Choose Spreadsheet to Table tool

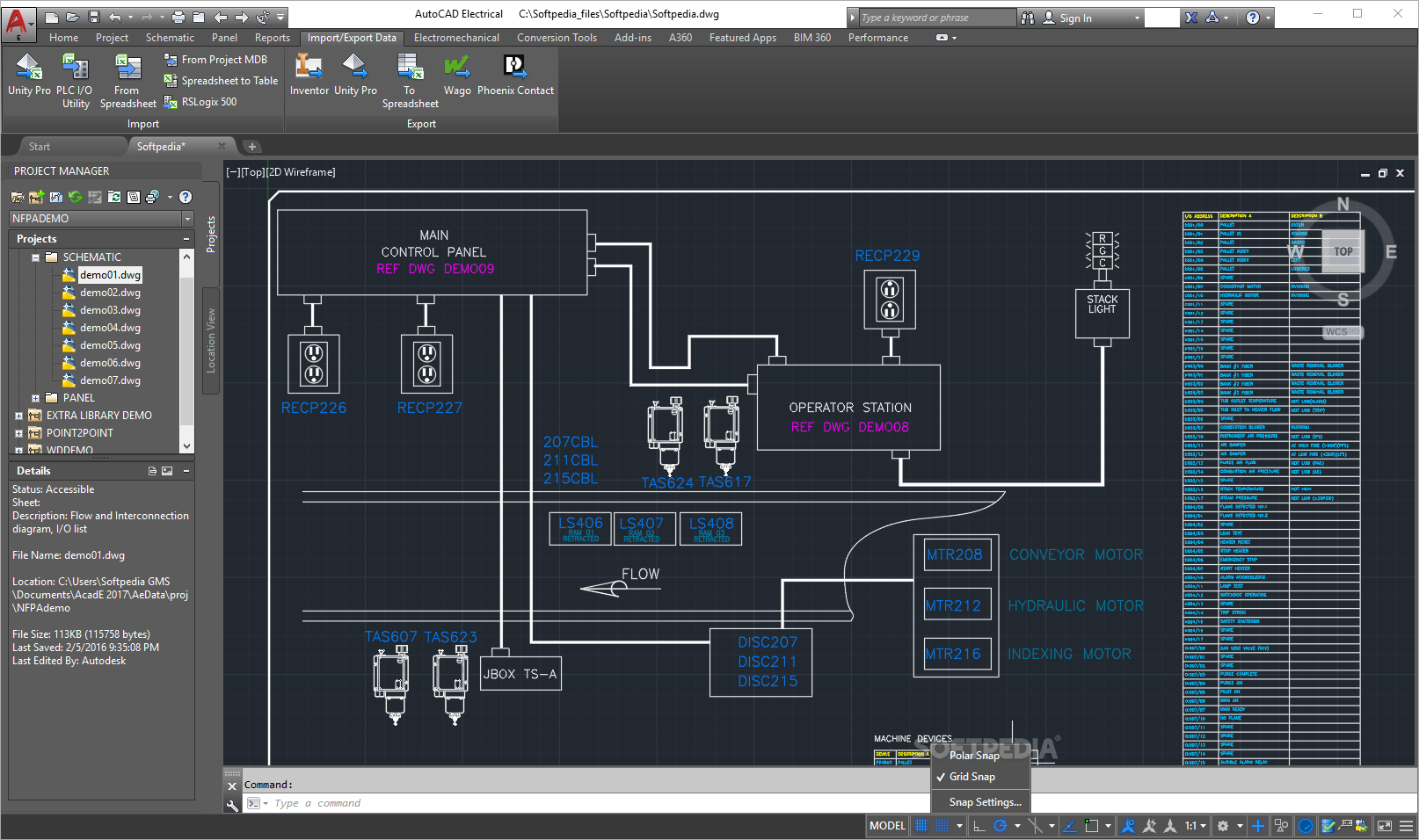tap(221, 81)
